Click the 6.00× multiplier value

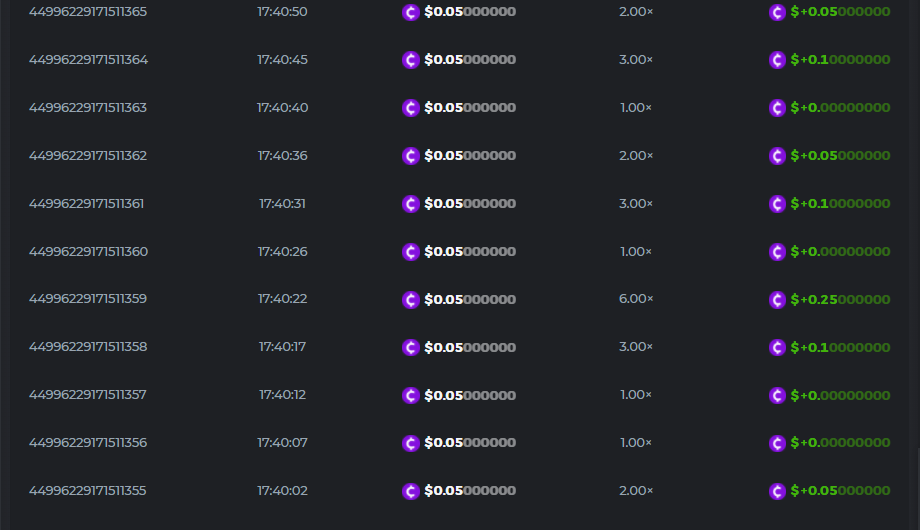tap(635, 299)
